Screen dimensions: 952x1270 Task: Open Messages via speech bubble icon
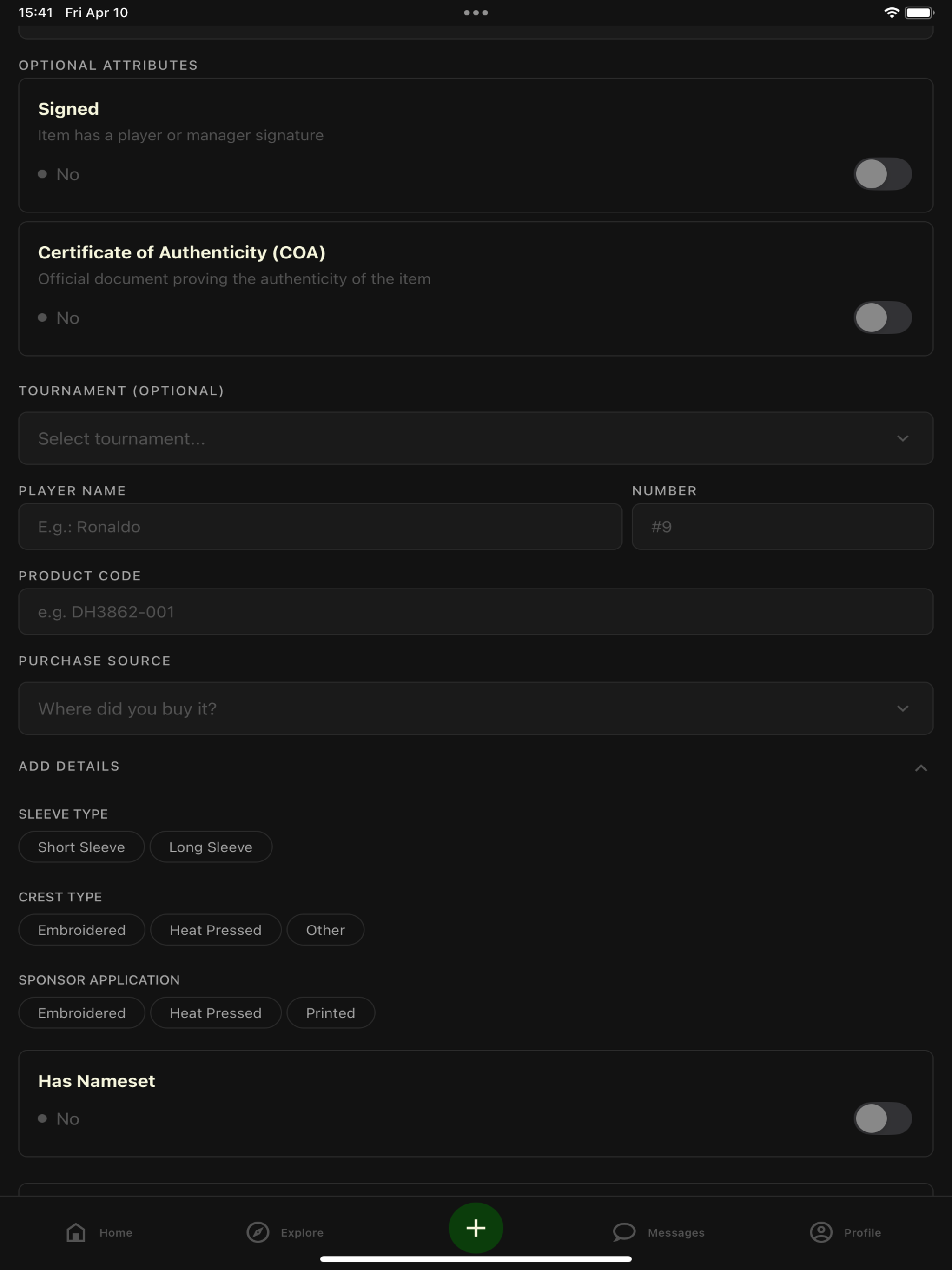[x=624, y=1232]
